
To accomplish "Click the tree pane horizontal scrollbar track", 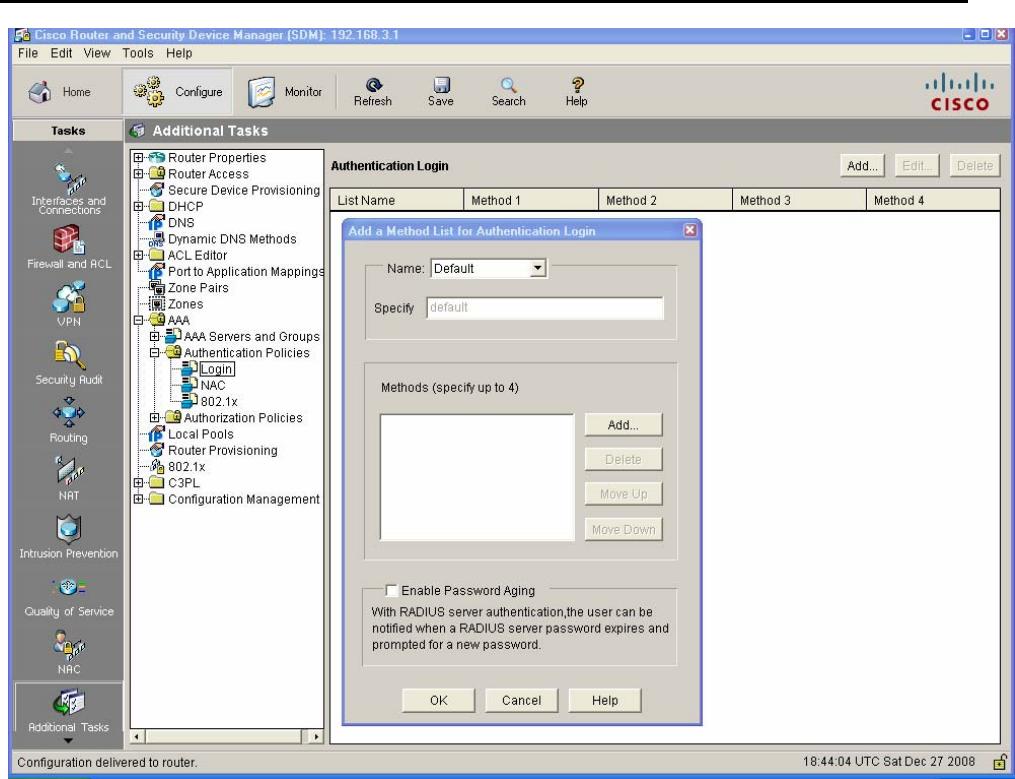I will point(224,736).
